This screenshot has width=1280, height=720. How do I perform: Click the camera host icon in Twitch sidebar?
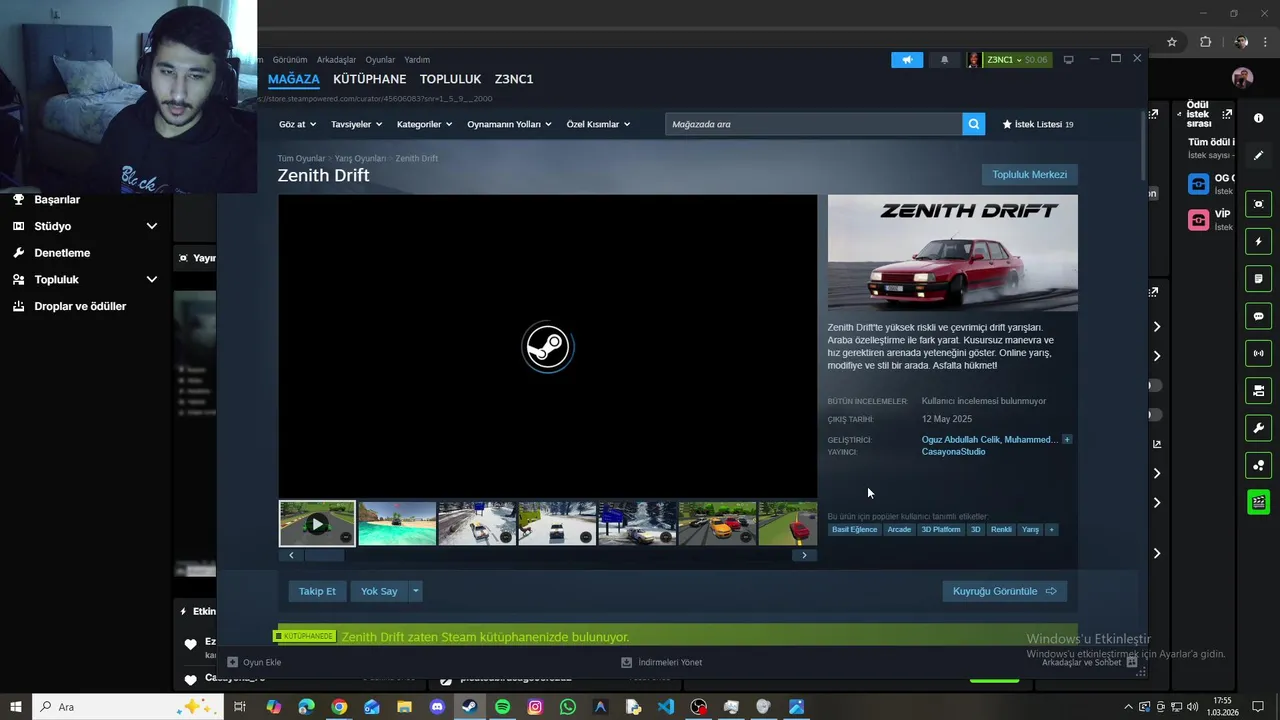tap(1258, 391)
